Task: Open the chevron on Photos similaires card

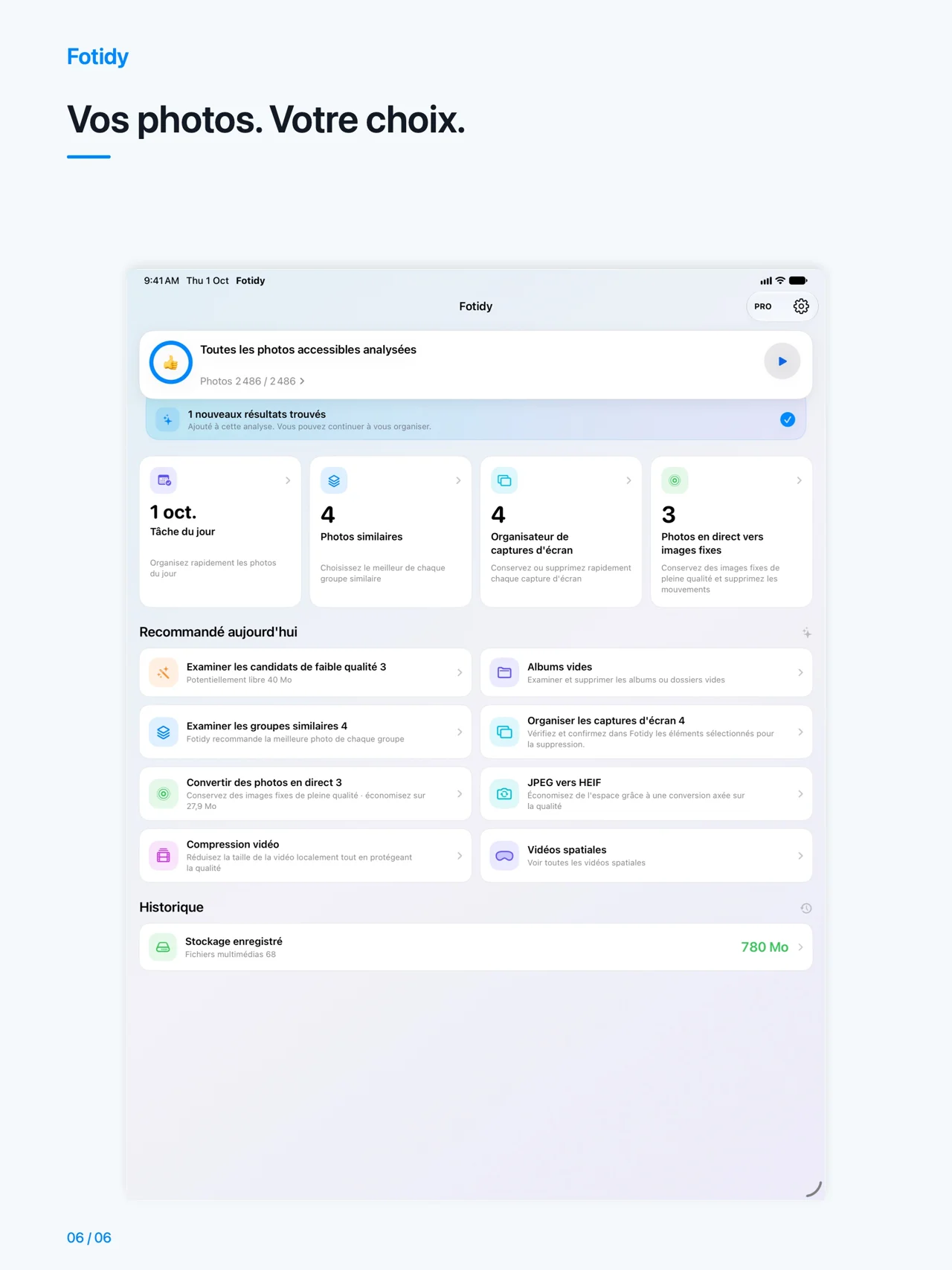Action: pos(458,480)
